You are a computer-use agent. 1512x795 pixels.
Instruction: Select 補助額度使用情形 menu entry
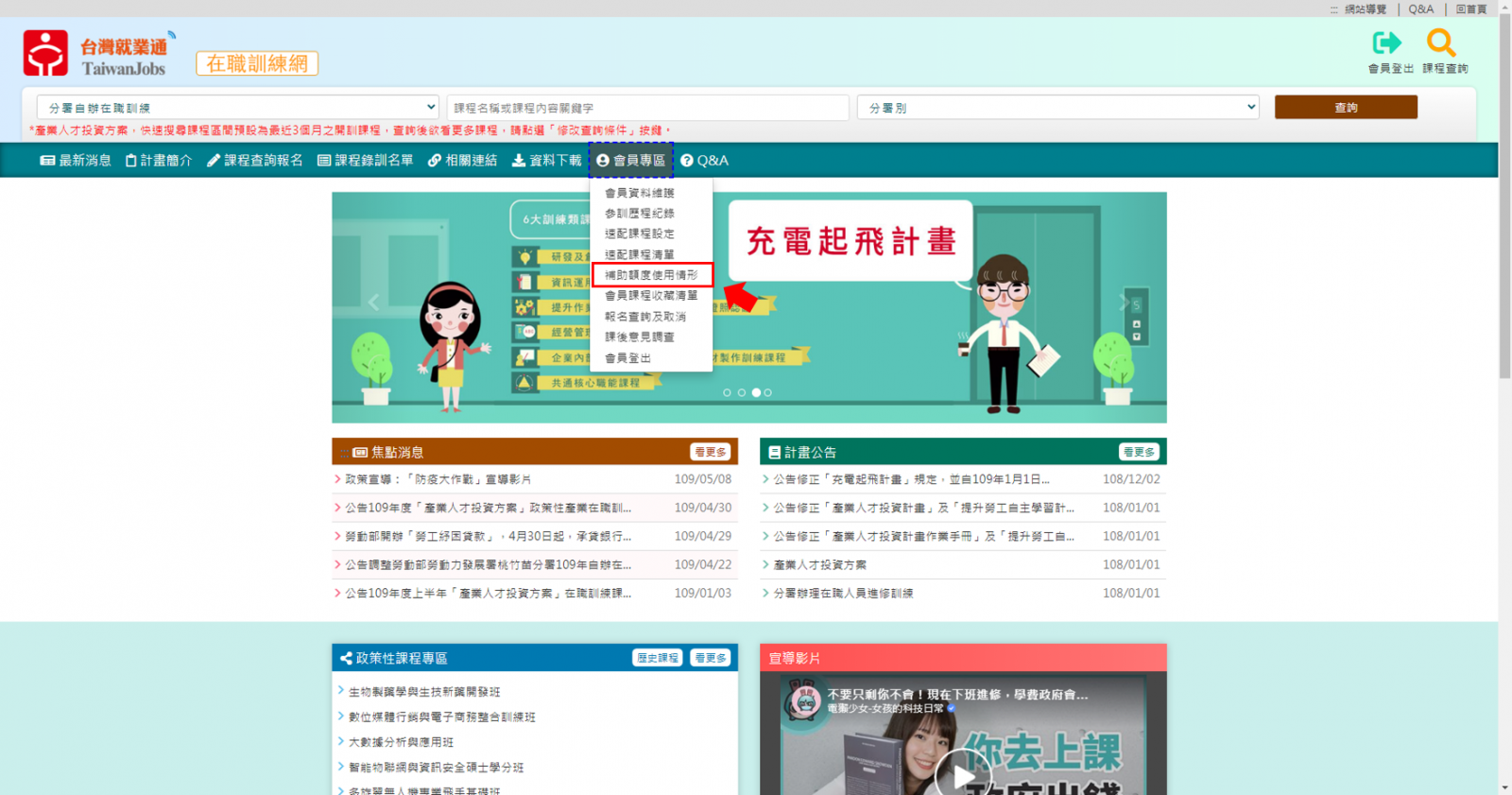(651, 275)
